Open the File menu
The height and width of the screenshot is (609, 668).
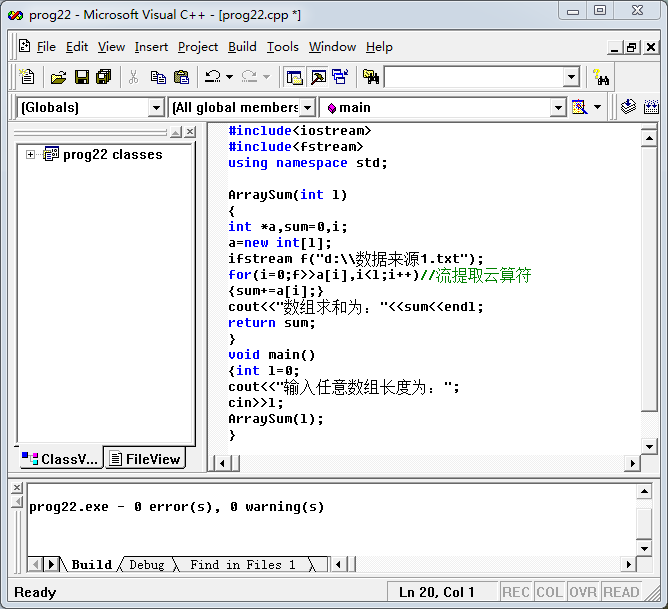tap(46, 47)
